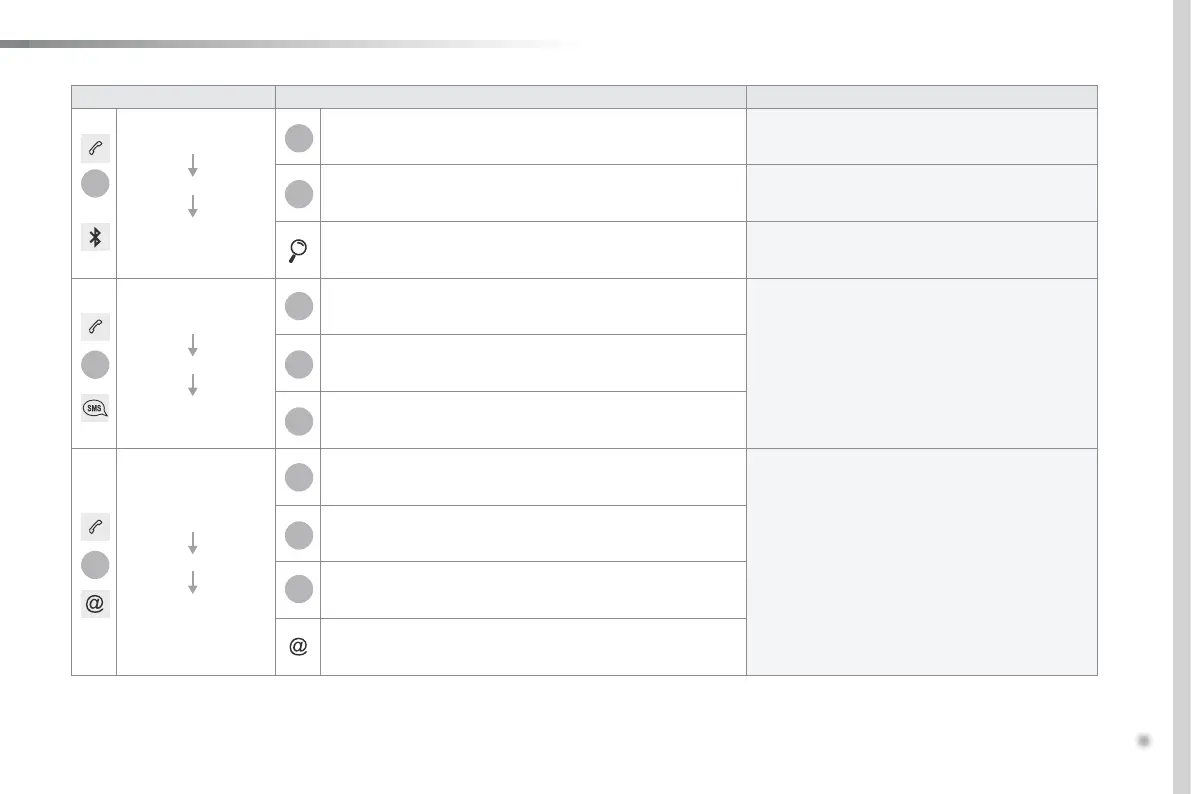Screen dimensions: 1191x794
Task: Click the vertical scrollbar on the right edge
Action: pos(1180,397)
